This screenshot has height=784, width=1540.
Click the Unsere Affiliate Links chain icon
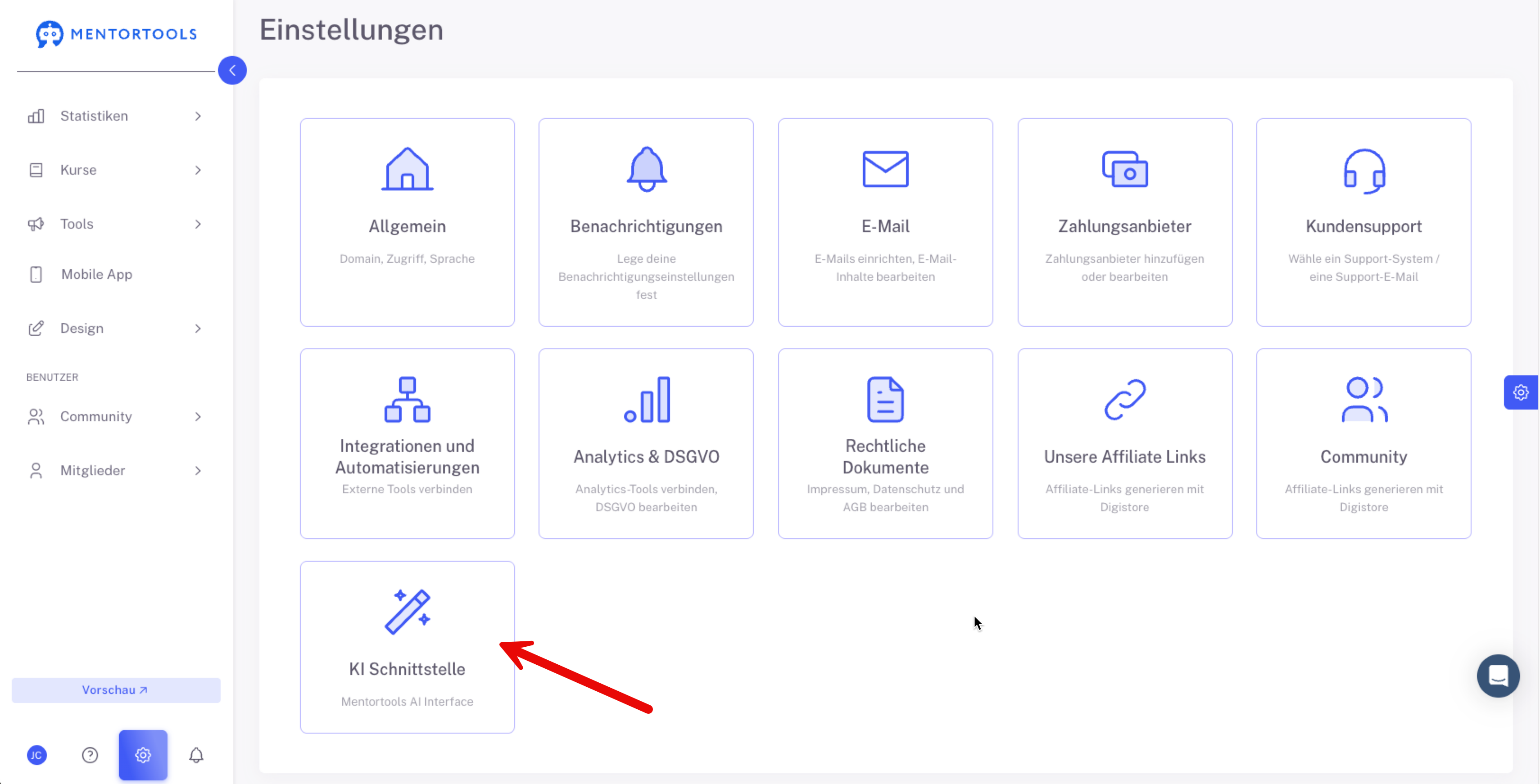click(x=1124, y=399)
